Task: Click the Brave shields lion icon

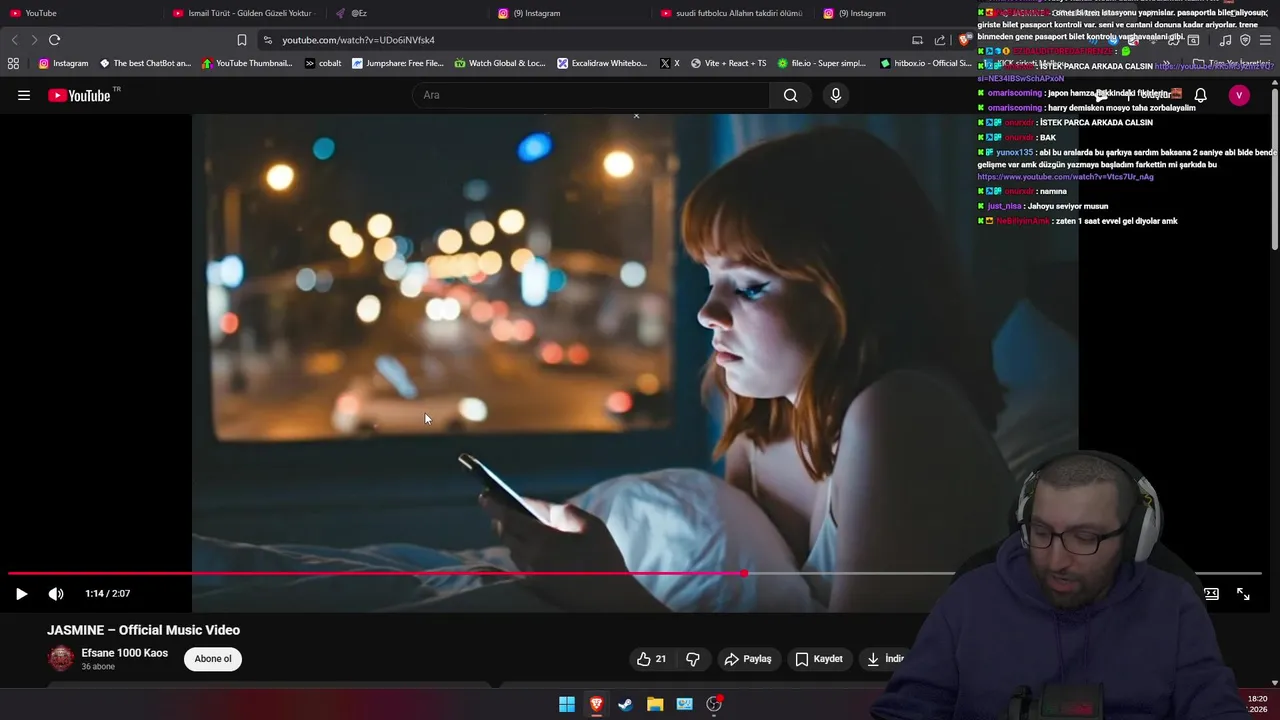Action: (x=964, y=40)
